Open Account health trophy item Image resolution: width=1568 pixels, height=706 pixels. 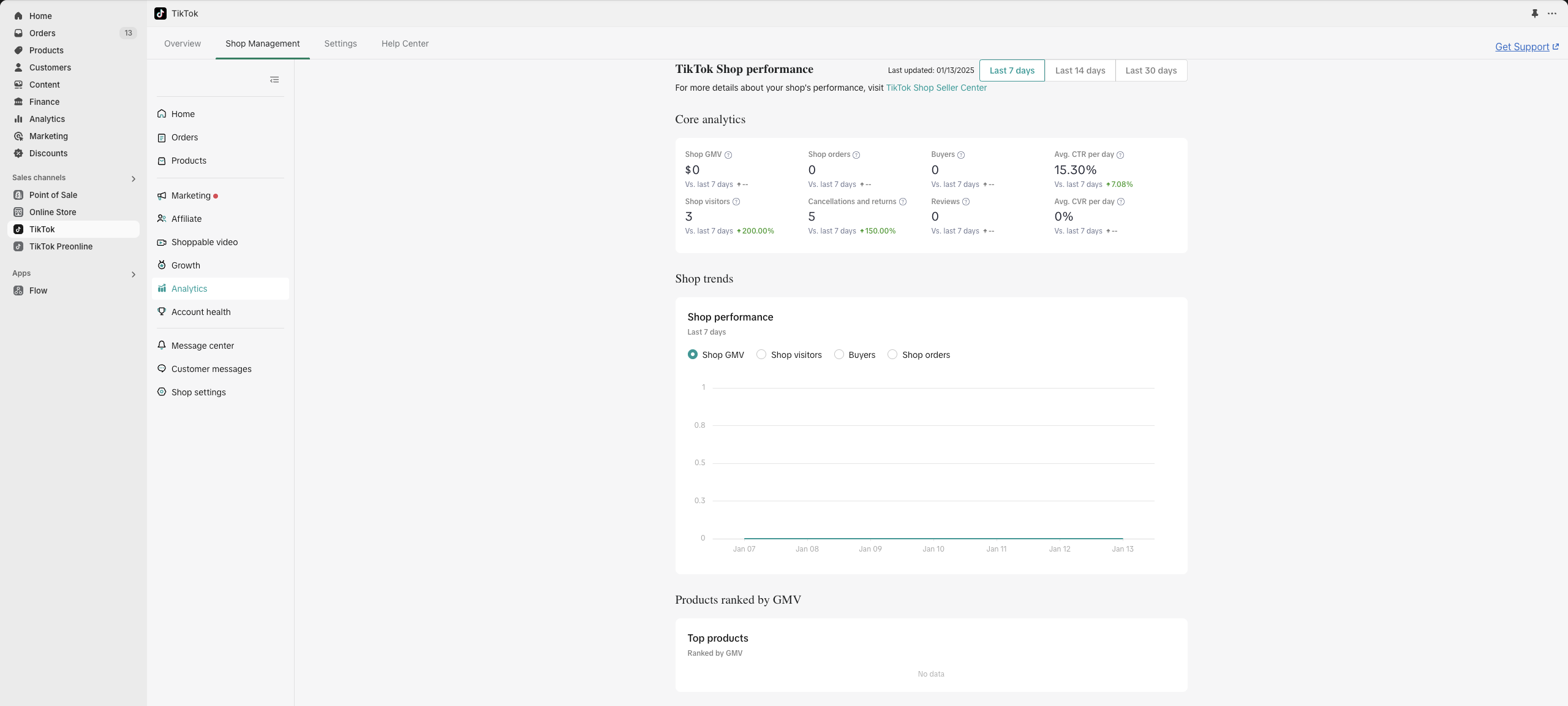[201, 312]
